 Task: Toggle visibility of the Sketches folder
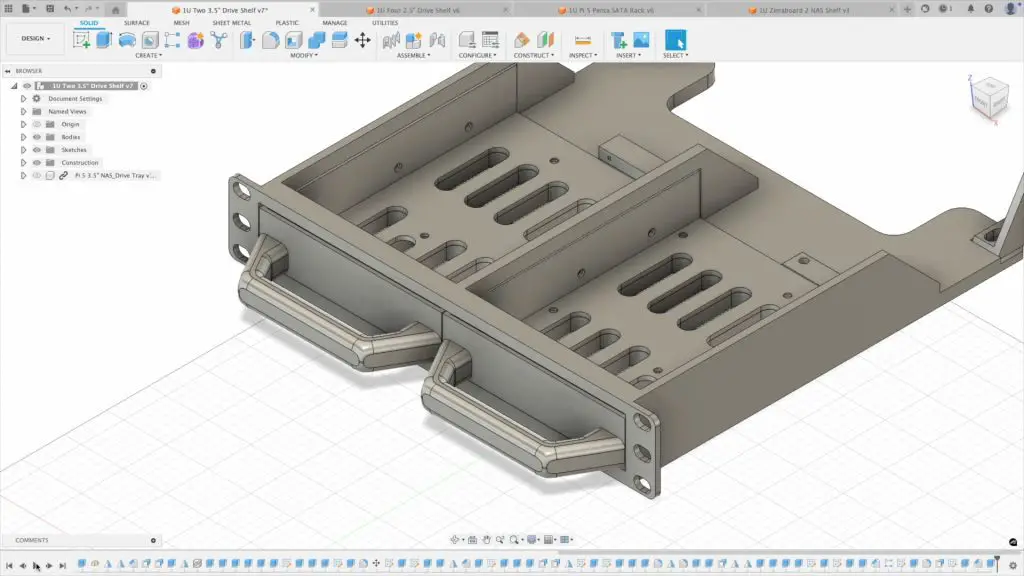pyautogui.click(x=36, y=150)
